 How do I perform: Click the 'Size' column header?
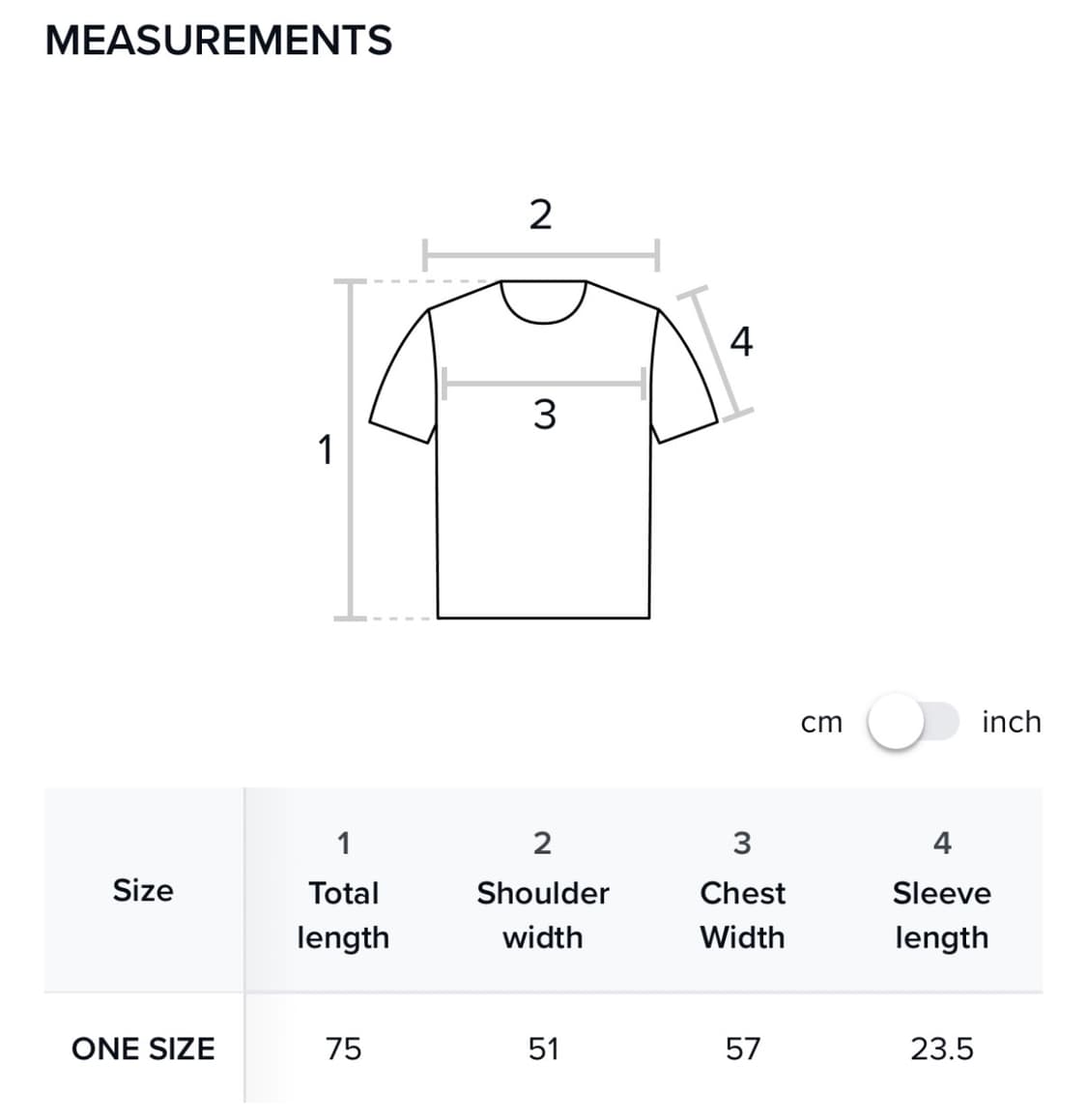pos(143,890)
